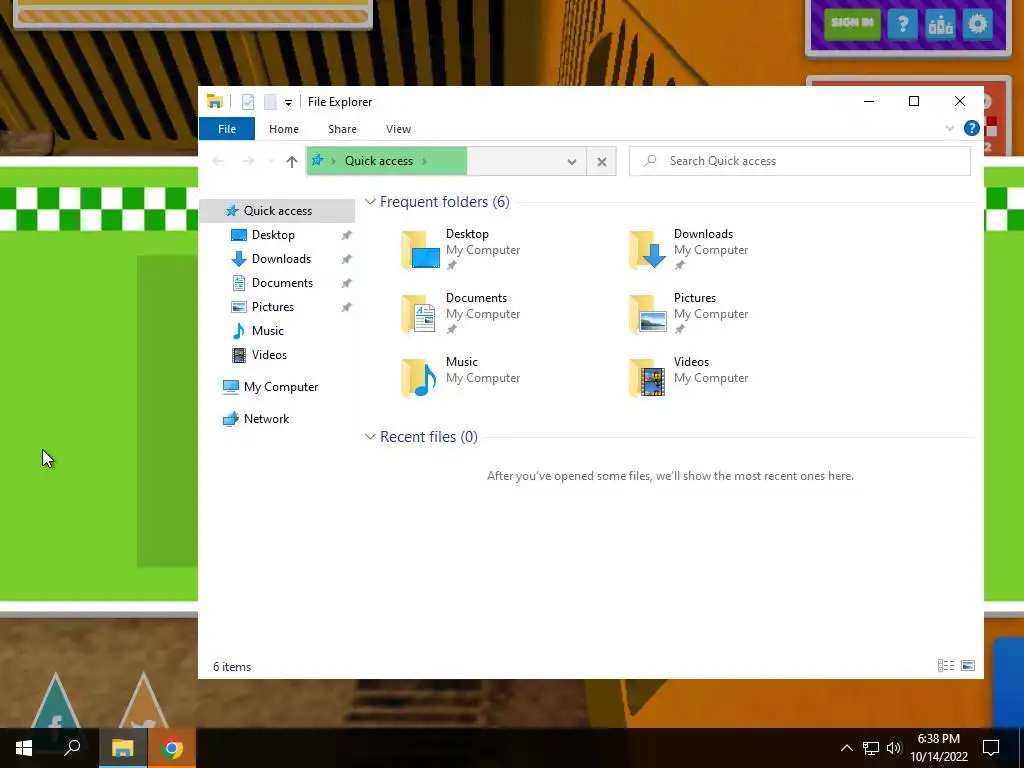Viewport: 1024px width, 768px height.
Task: Select Videos in the navigation pane
Action: 269,355
